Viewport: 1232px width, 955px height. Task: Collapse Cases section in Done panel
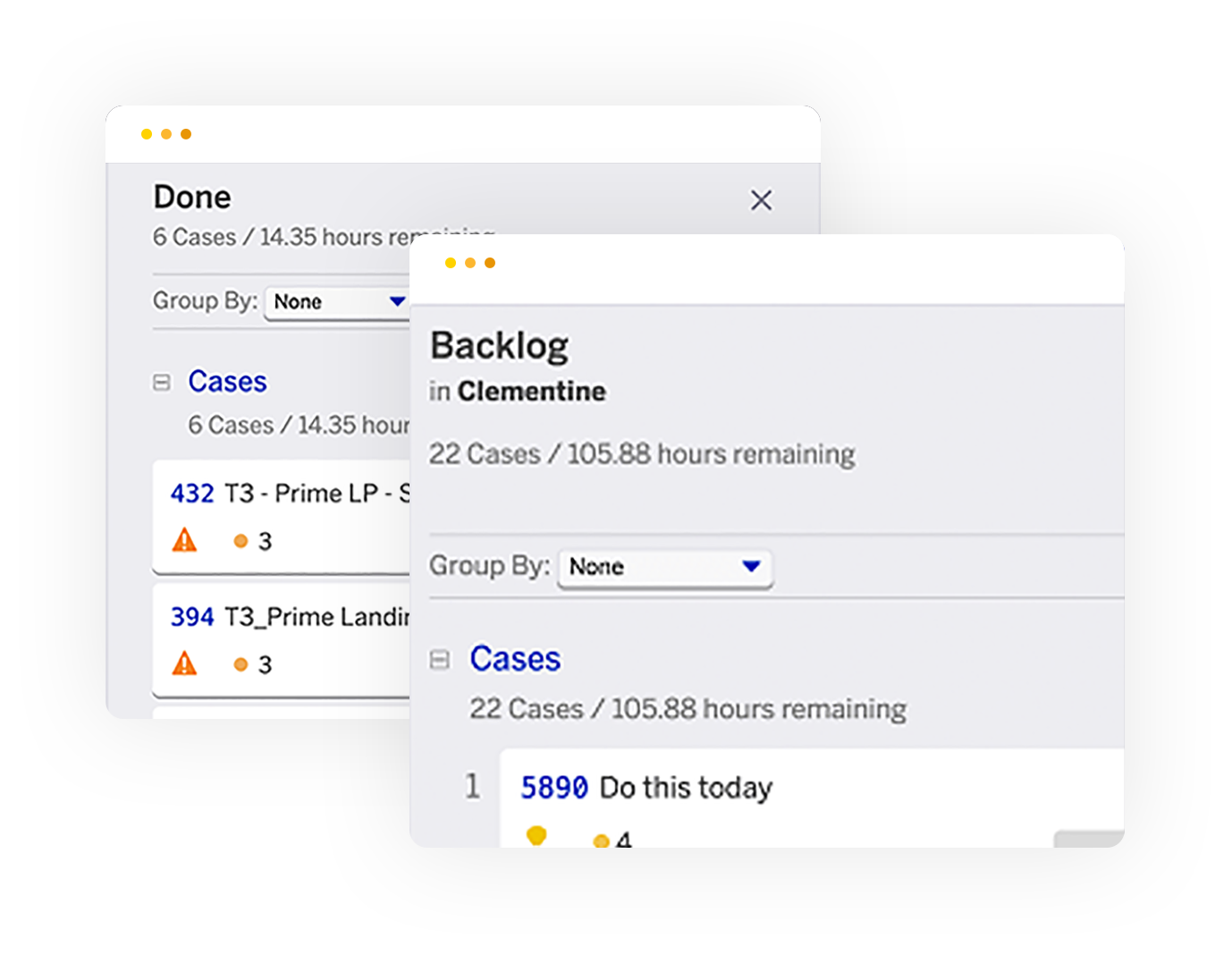pos(162,383)
